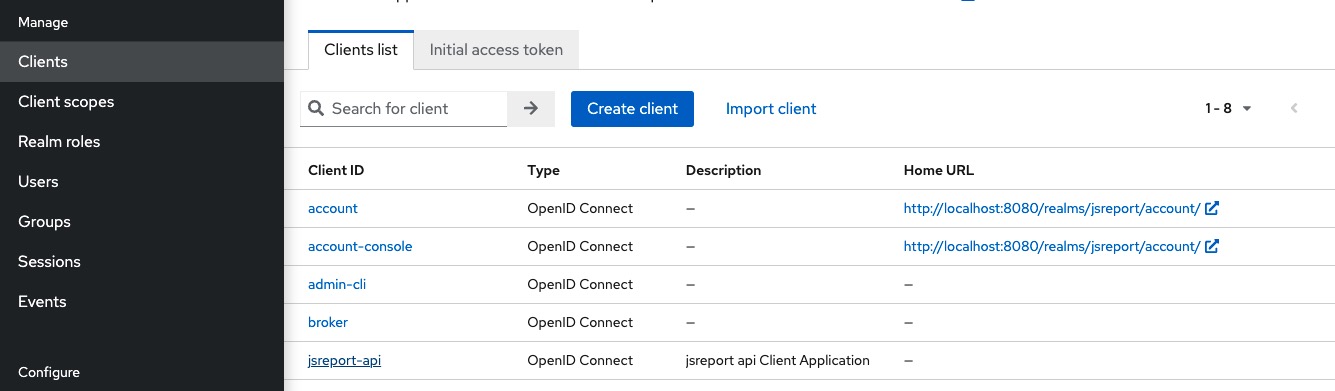Go to previous page chevron
1335x391 pixels.
(1294, 108)
